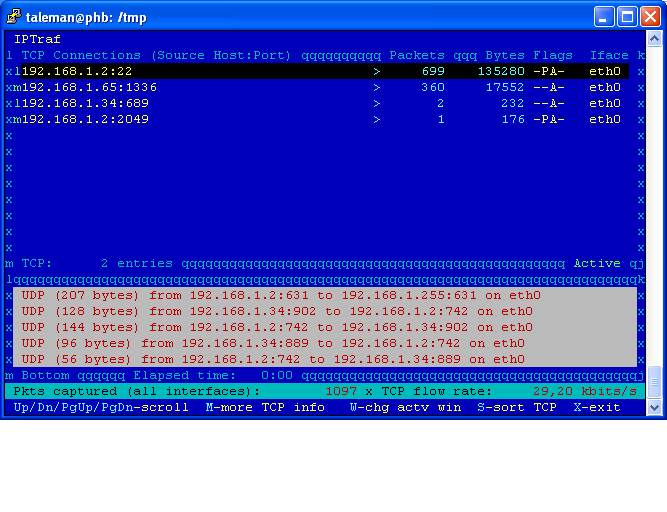
Task: Click the Up/Dn/PgUp/PgDn-scroll hint
Action: tap(101, 408)
